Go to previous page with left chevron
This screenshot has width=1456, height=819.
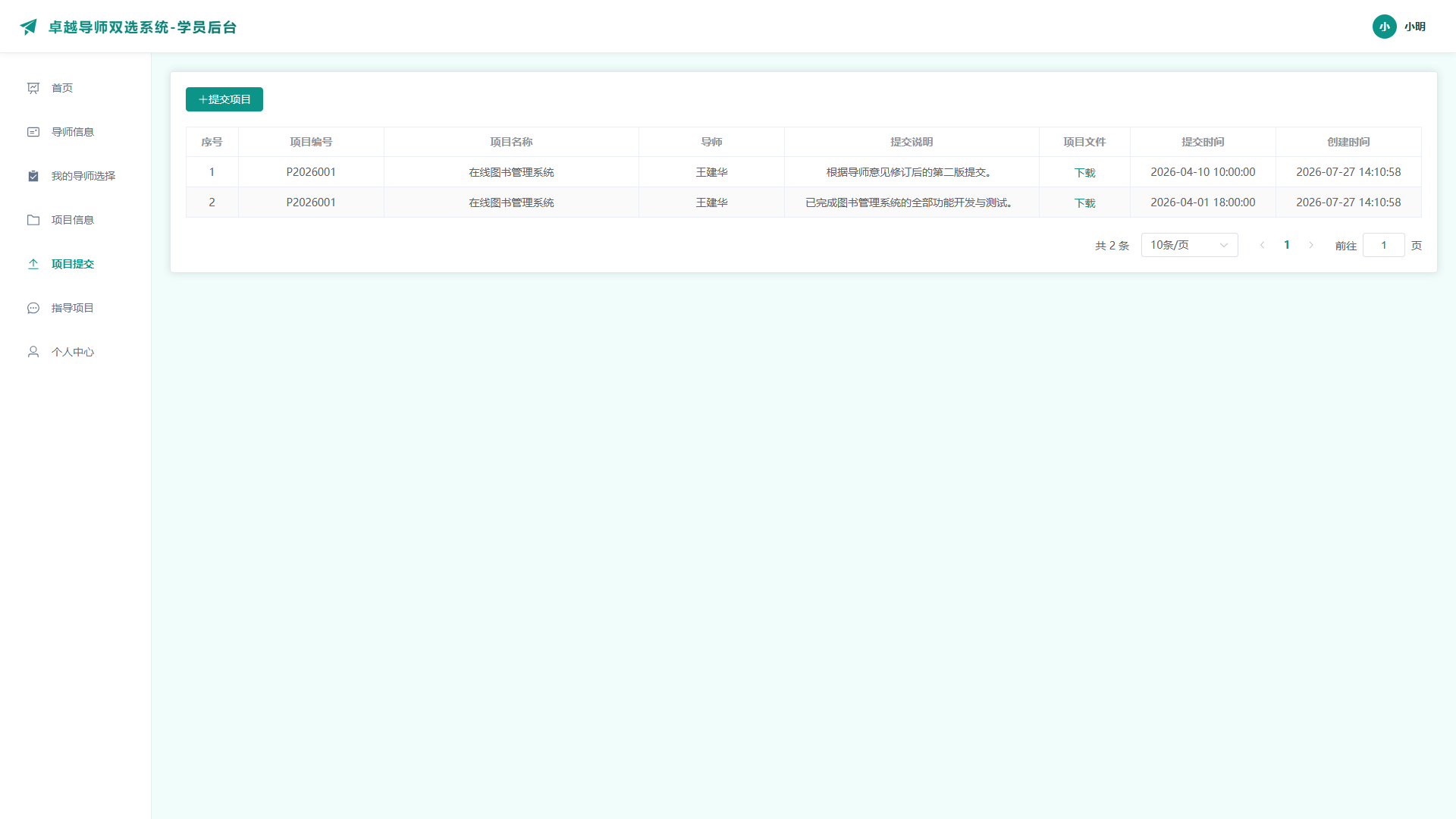point(1263,245)
